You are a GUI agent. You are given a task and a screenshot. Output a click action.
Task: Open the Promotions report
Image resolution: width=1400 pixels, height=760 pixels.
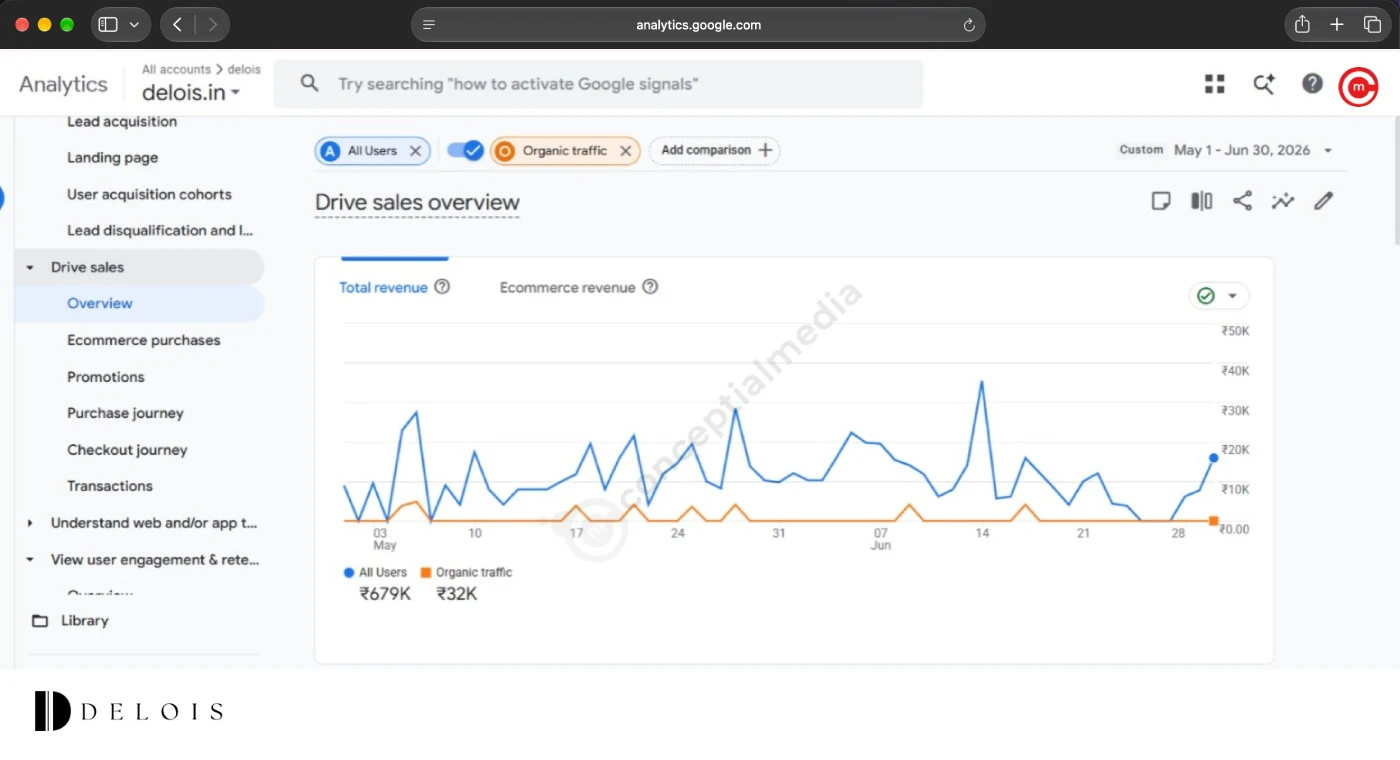pyautogui.click(x=106, y=377)
